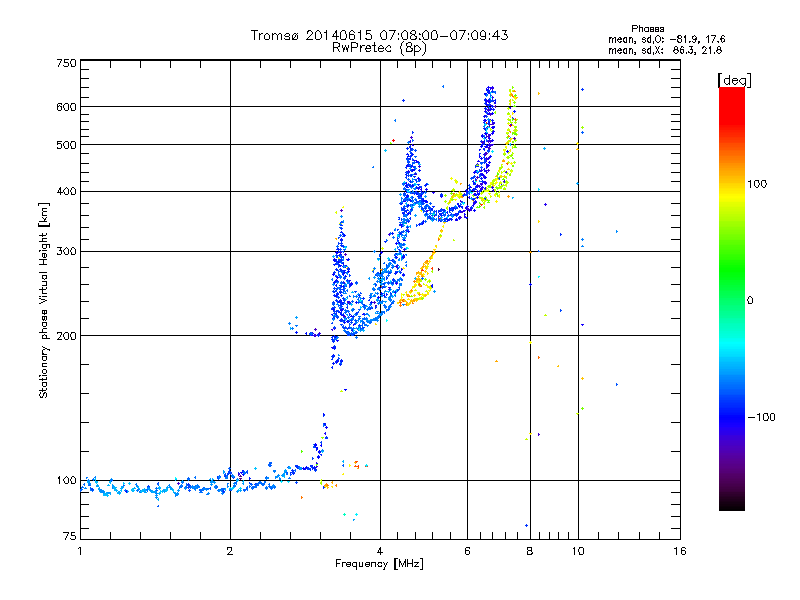Click the '-100' colorbar tick label
800x600 pixels.
click(x=761, y=417)
